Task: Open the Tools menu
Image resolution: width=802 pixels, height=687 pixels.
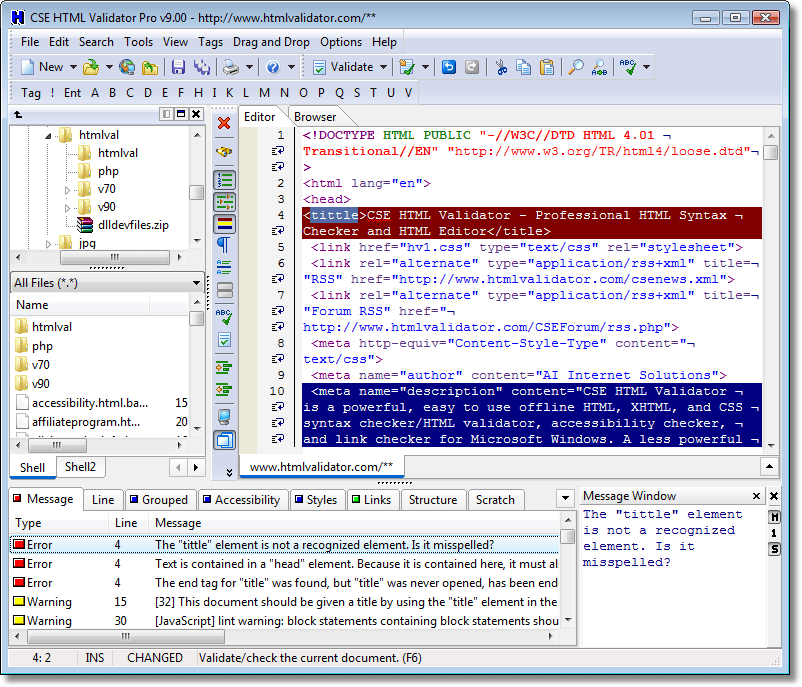Action: (139, 42)
